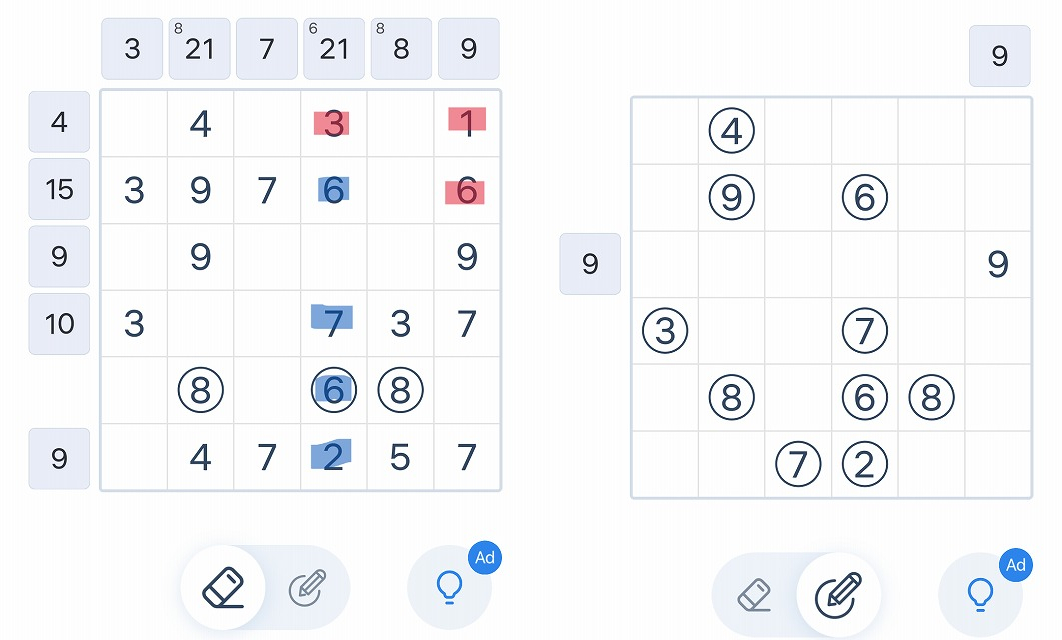Viewport: 1062px width, 640px height.
Task: Tap the lightbulb hint icon under right puzzle
Action: (x=980, y=595)
